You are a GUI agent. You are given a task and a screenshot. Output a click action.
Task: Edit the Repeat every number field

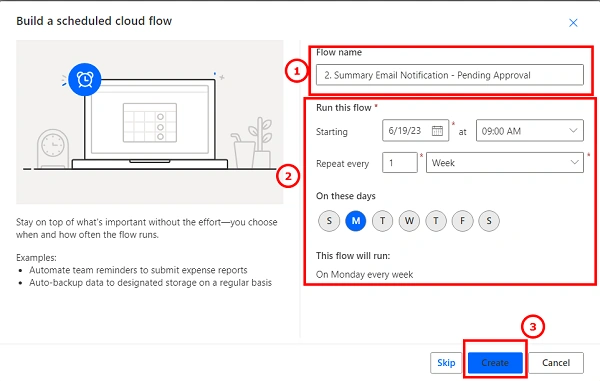[x=399, y=163]
